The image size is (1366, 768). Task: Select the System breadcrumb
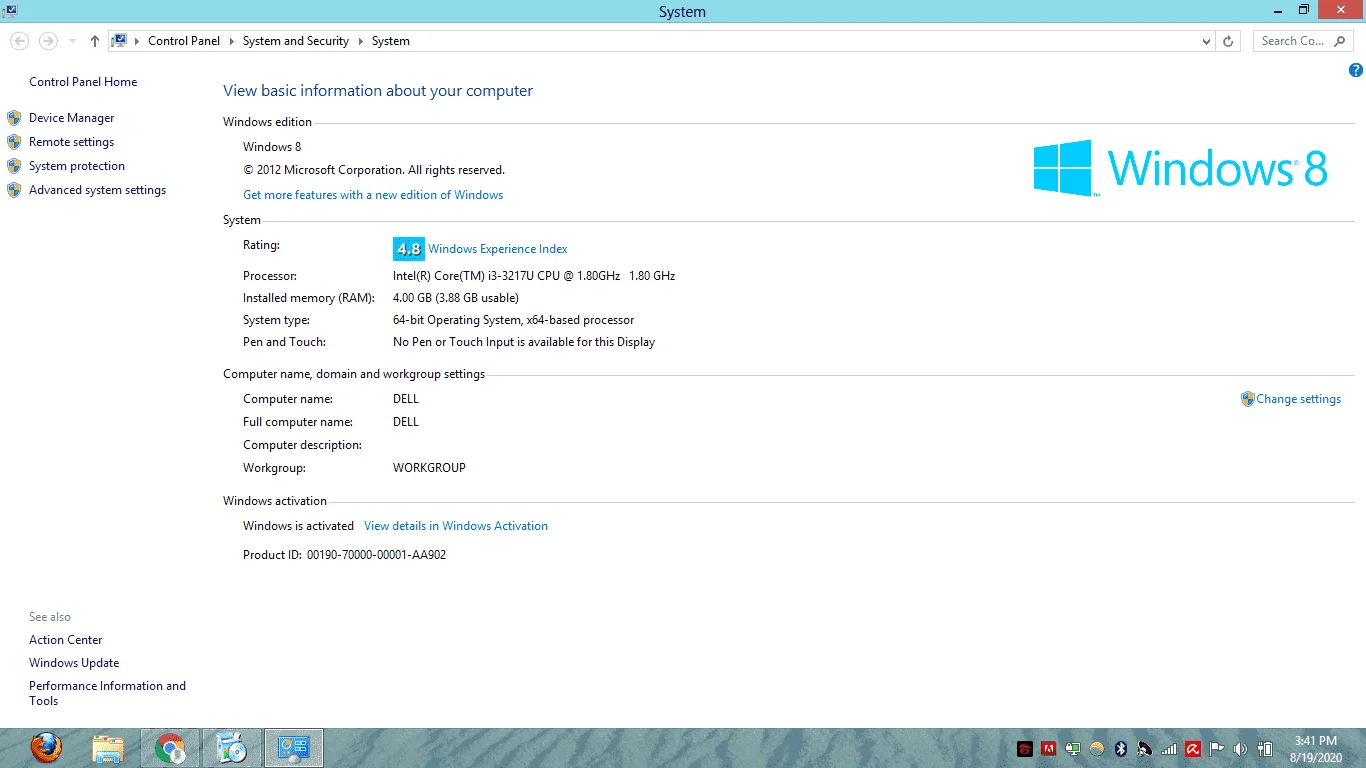pos(391,41)
